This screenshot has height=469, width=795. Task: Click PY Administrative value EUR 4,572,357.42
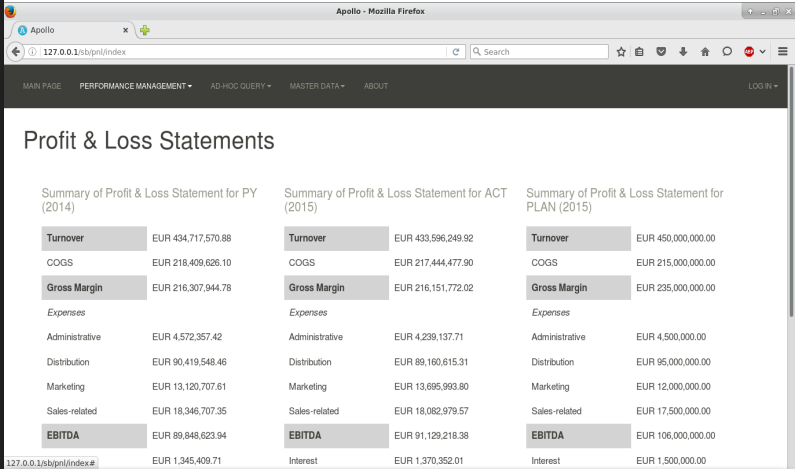[x=187, y=337]
